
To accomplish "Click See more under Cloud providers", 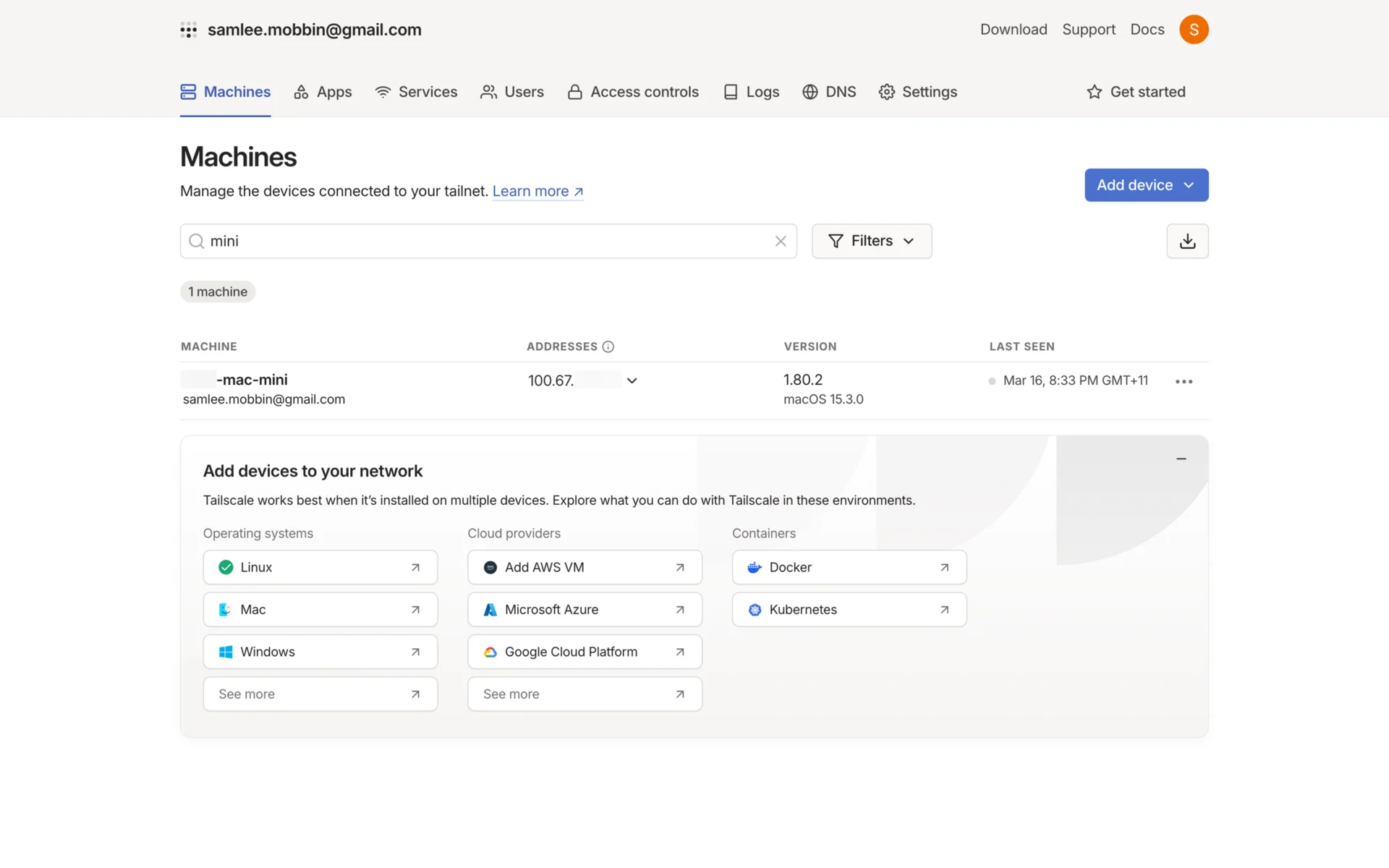I will click(x=584, y=694).
